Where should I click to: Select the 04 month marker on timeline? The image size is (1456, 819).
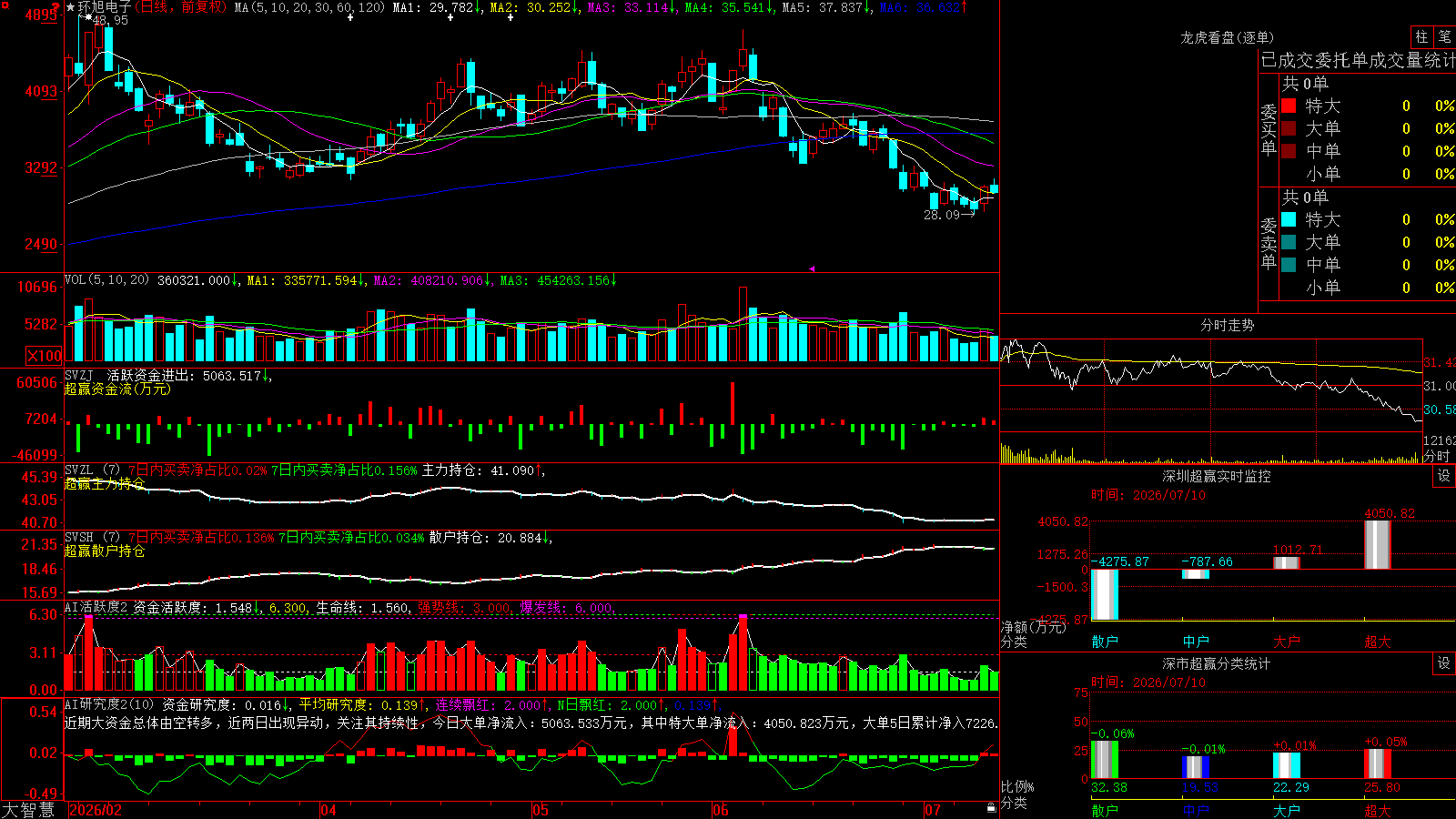329,810
